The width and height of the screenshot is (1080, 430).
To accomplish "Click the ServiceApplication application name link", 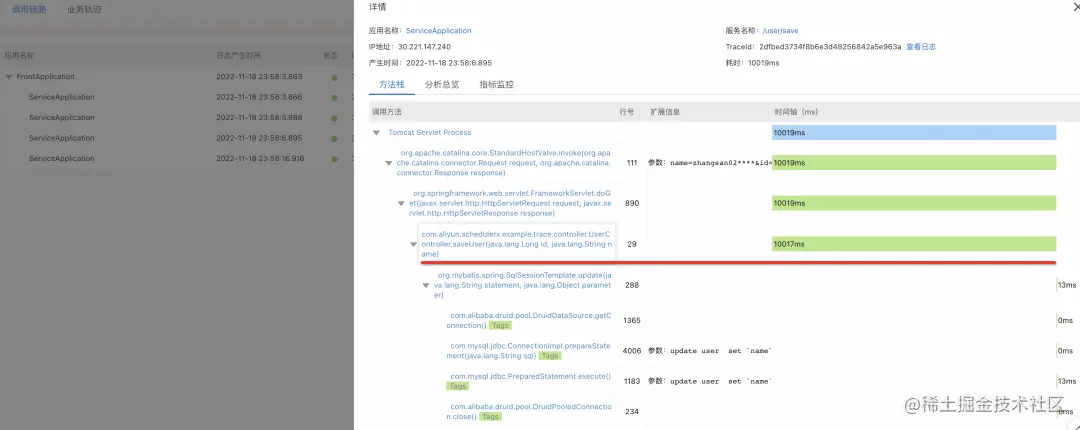I will coord(439,30).
